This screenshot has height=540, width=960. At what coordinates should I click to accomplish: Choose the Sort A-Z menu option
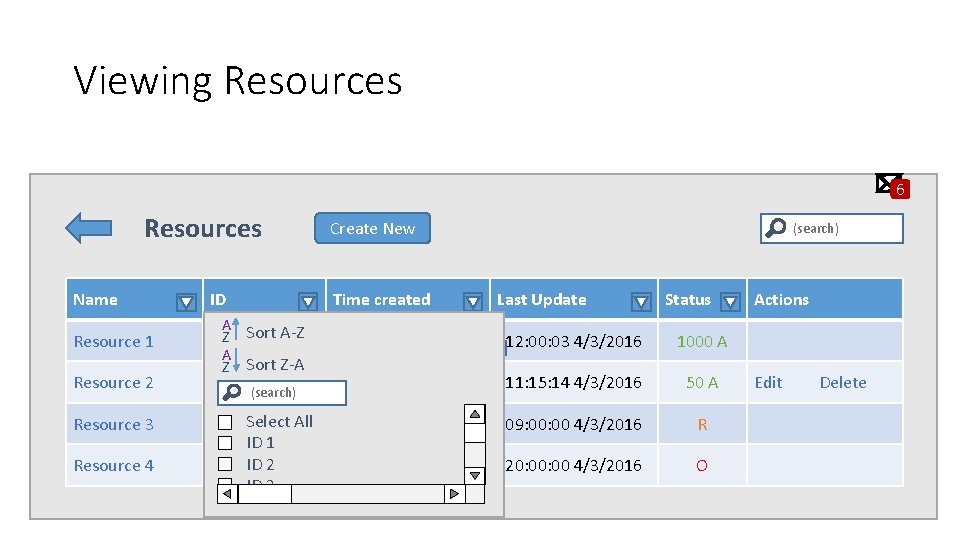pyautogui.click(x=275, y=332)
